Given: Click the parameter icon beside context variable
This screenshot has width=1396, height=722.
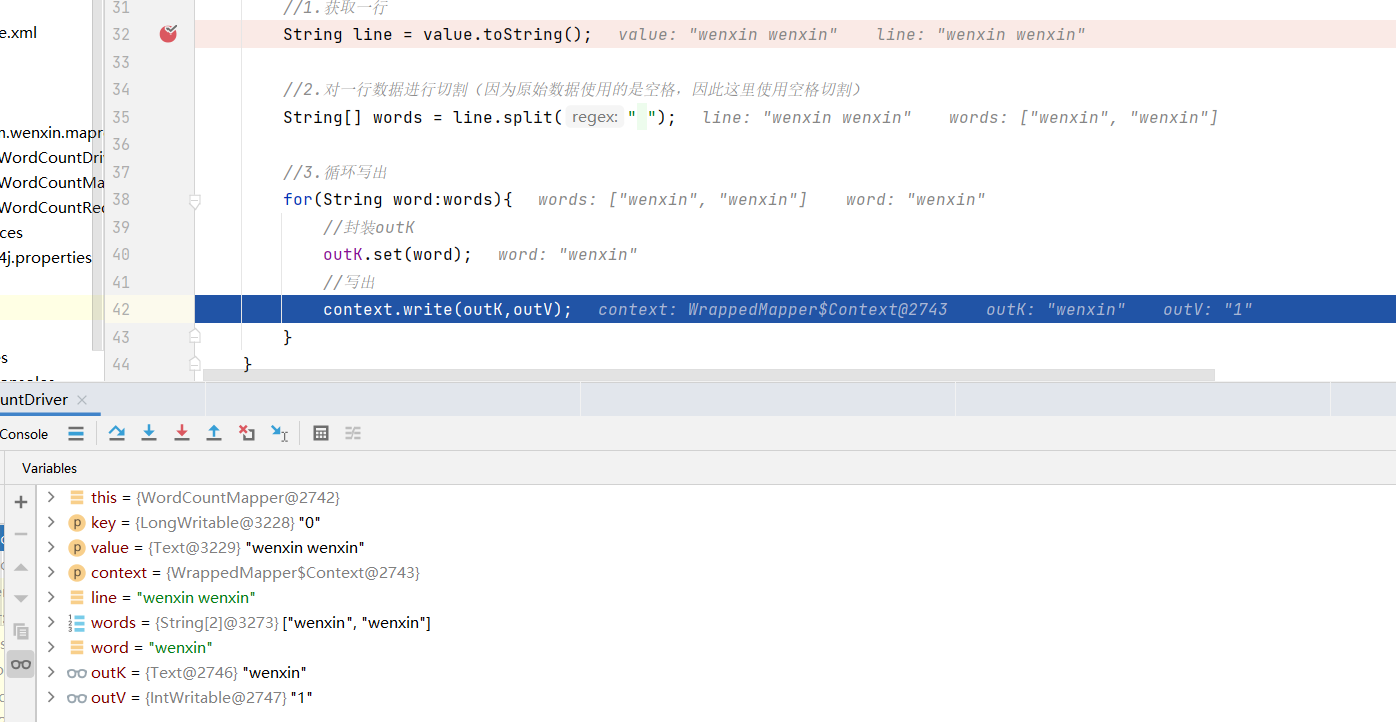Looking at the screenshot, I should click(77, 573).
